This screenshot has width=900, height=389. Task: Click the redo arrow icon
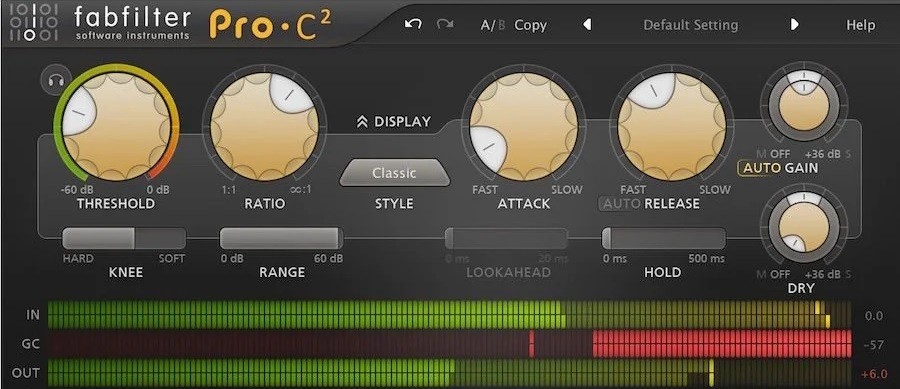coord(445,25)
